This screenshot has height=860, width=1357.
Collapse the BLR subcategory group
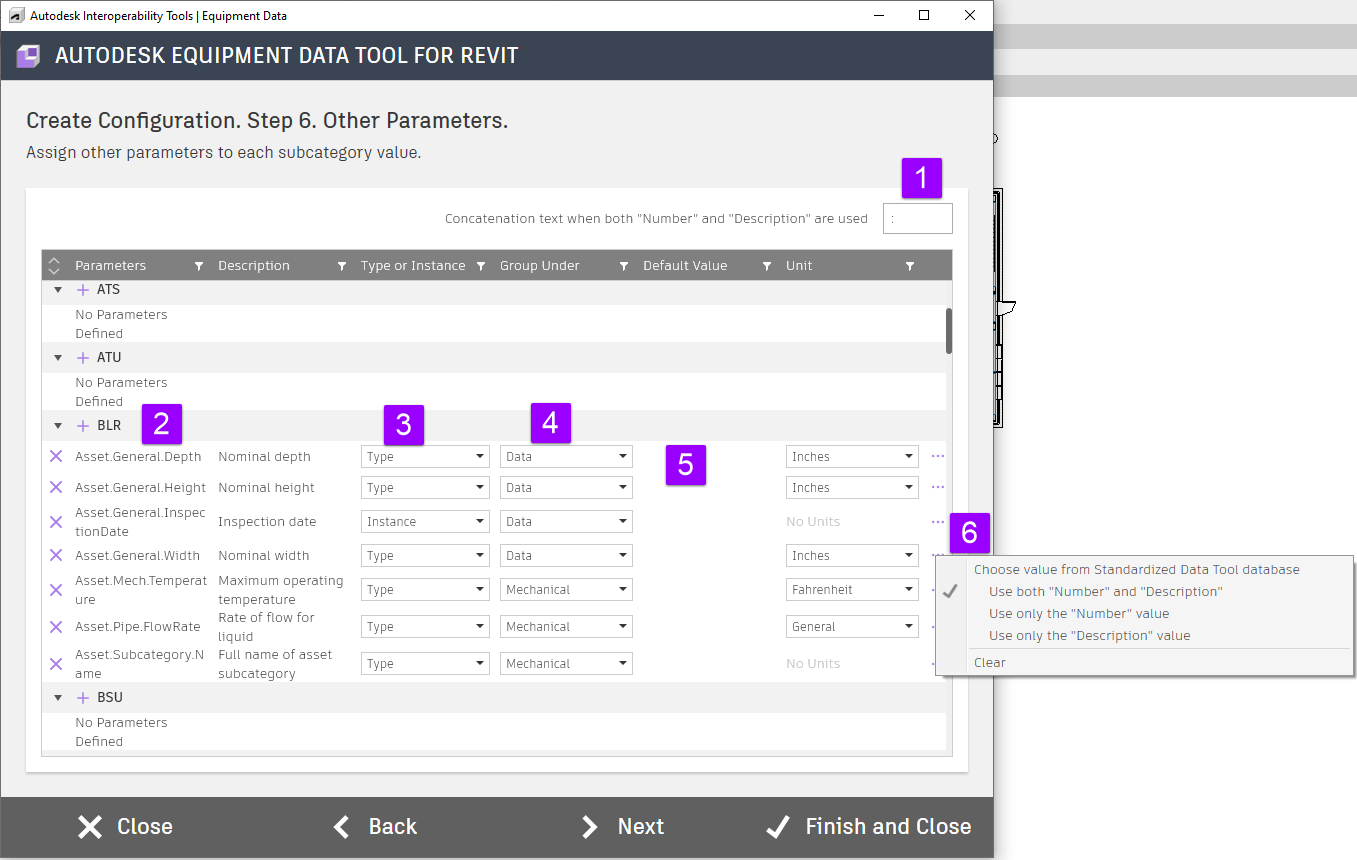tap(58, 426)
